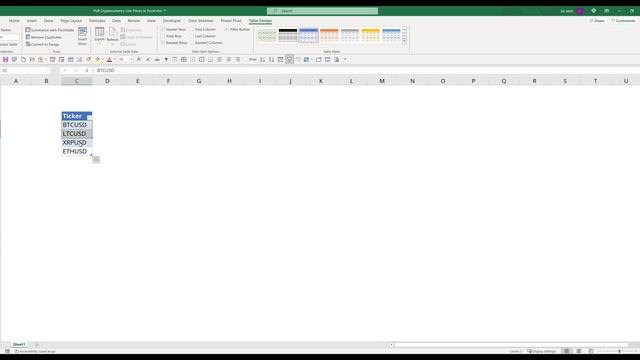Image resolution: width=640 pixels, height=360 pixels.
Task: Switch to Page Layout view in status bar
Action: pyautogui.click(x=579, y=351)
